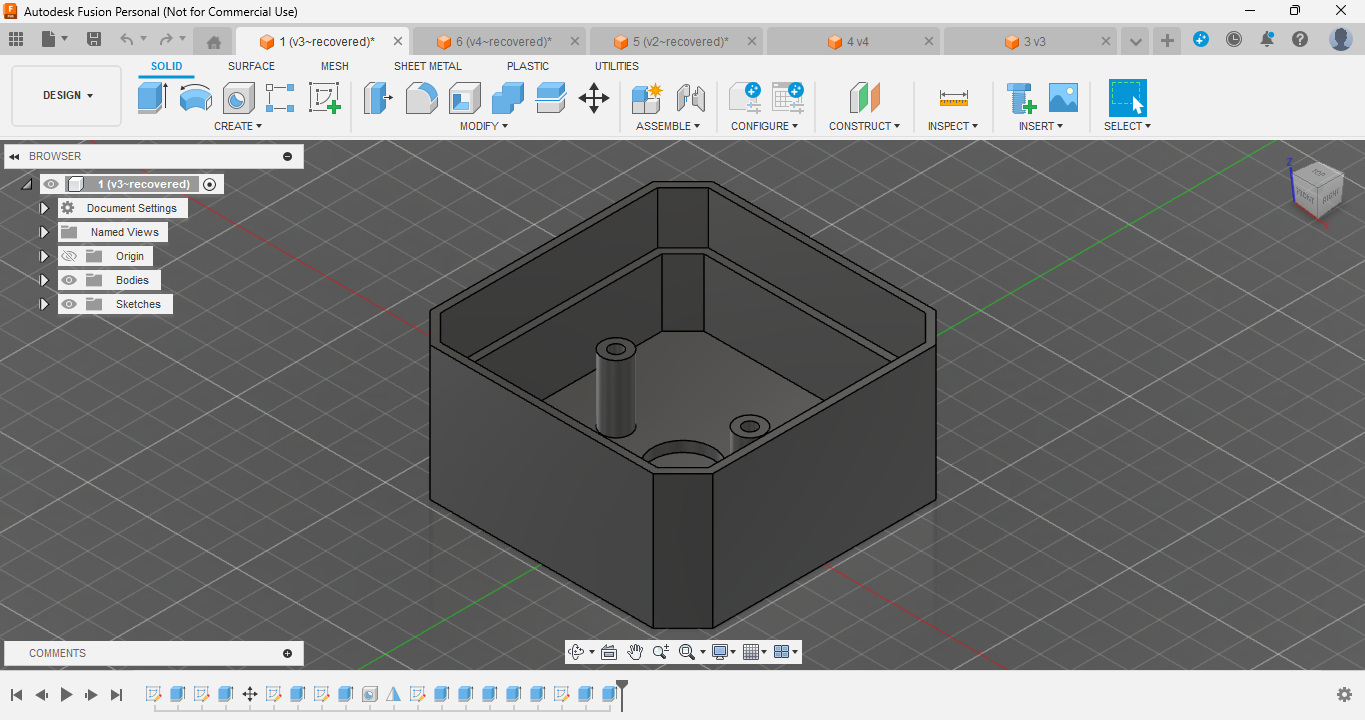The width and height of the screenshot is (1365, 720).
Task: Click the Look At icon in navigation bar
Action: tap(609, 652)
